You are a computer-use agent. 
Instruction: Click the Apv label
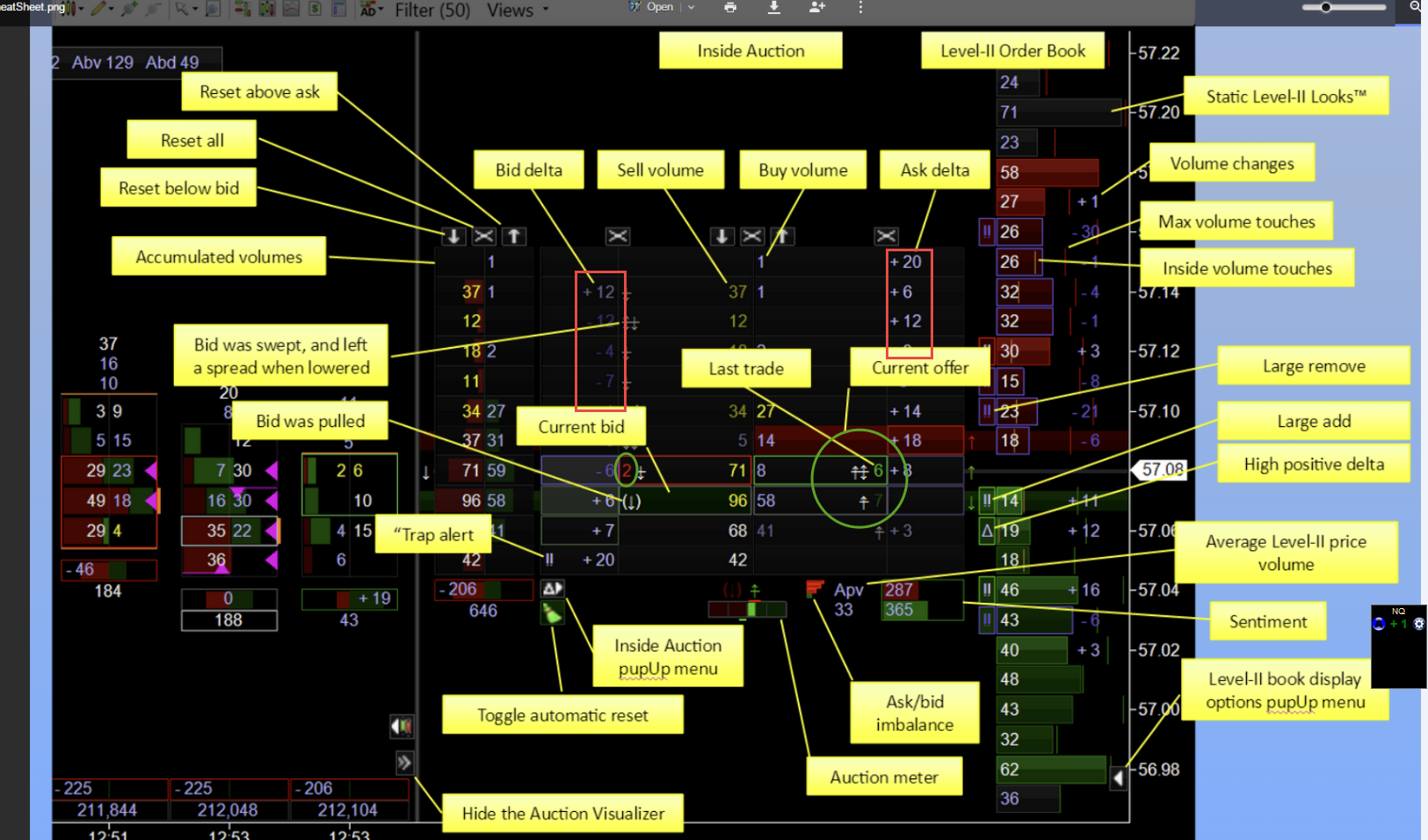(849, 590)
